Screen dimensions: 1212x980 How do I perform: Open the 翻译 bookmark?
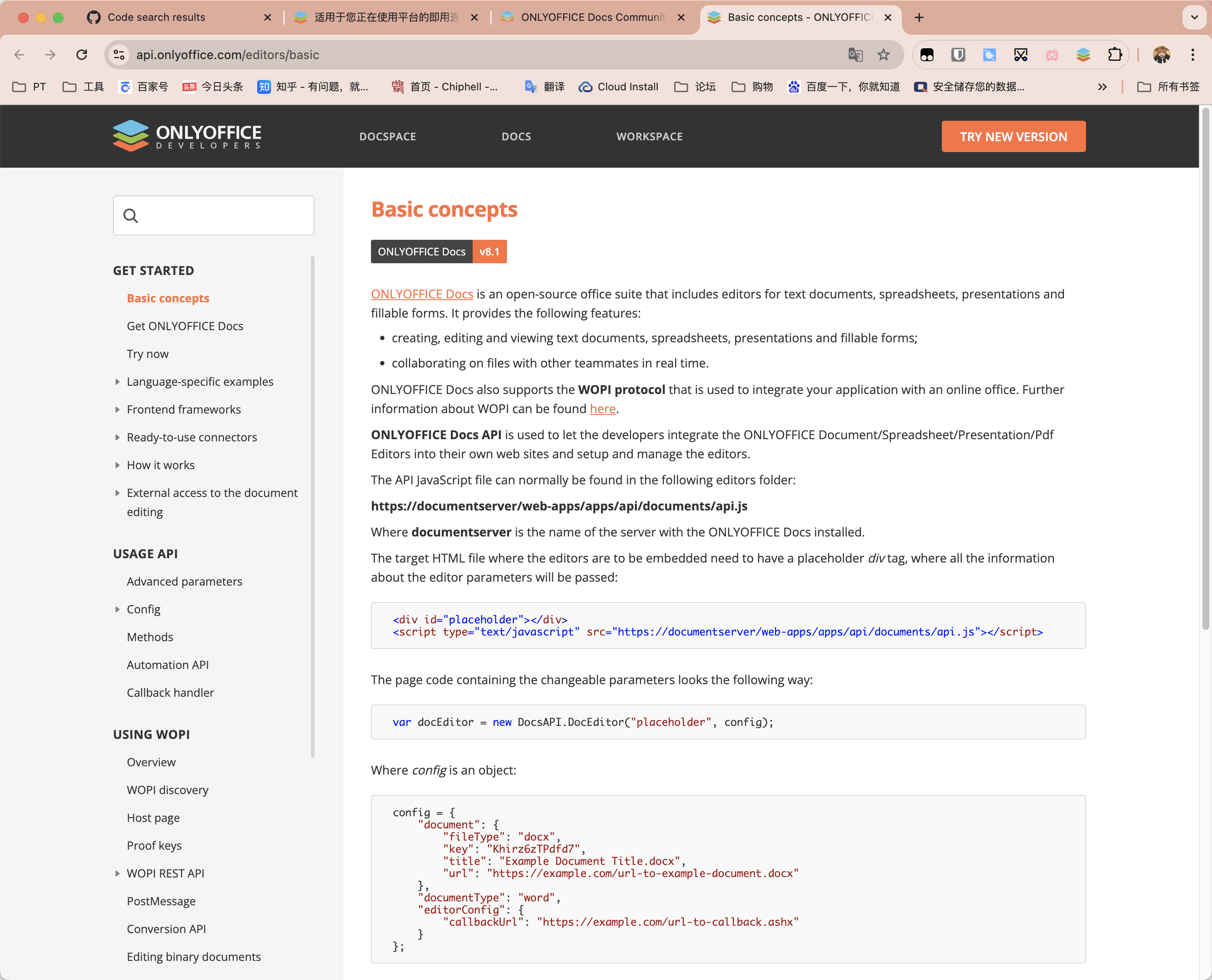pyautogui.click(x=545, y=87)
